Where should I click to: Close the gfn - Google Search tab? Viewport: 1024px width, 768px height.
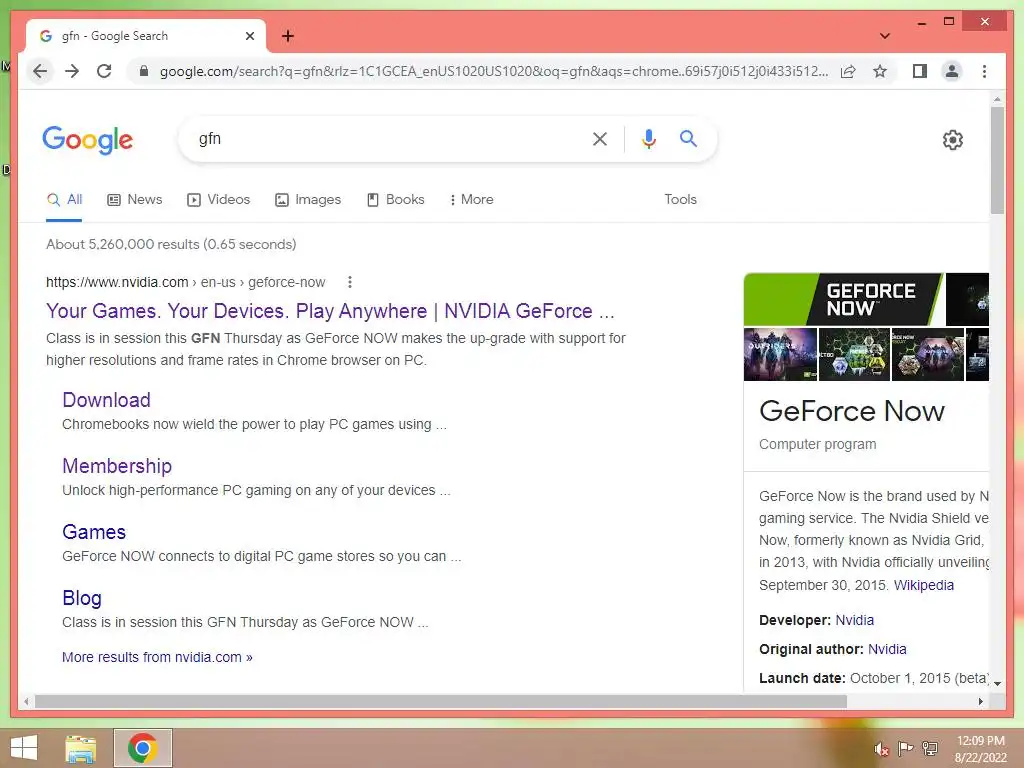pos(249,36)
